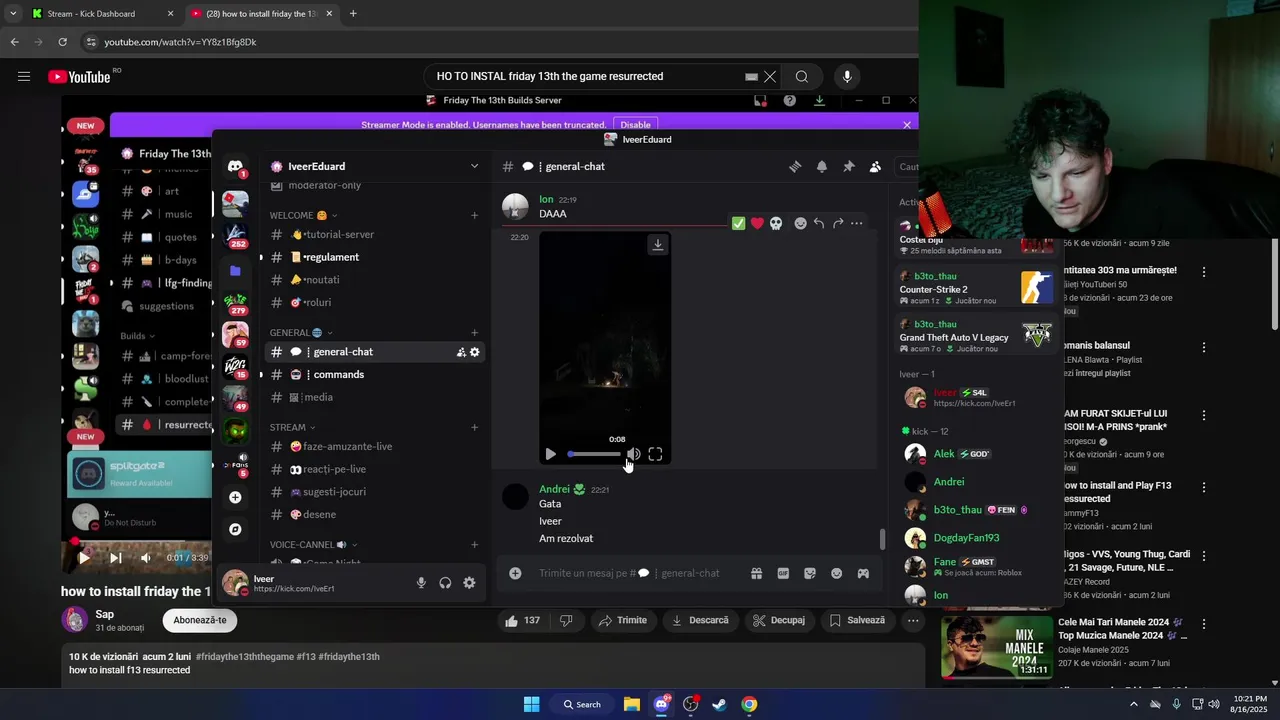Open pinned messages in general-chat
1280x720 pixels.
849,167
